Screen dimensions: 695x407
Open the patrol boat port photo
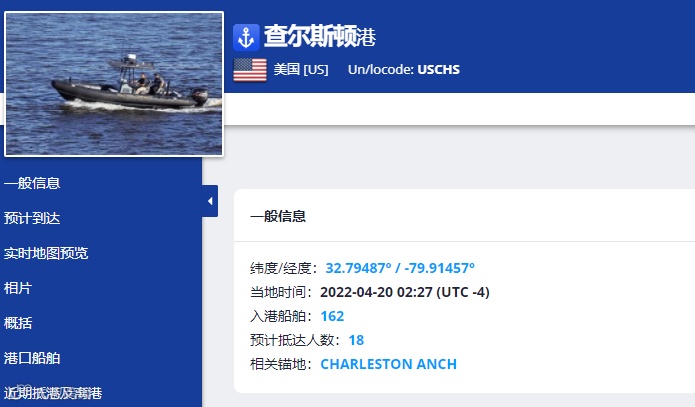pos(114,84)
